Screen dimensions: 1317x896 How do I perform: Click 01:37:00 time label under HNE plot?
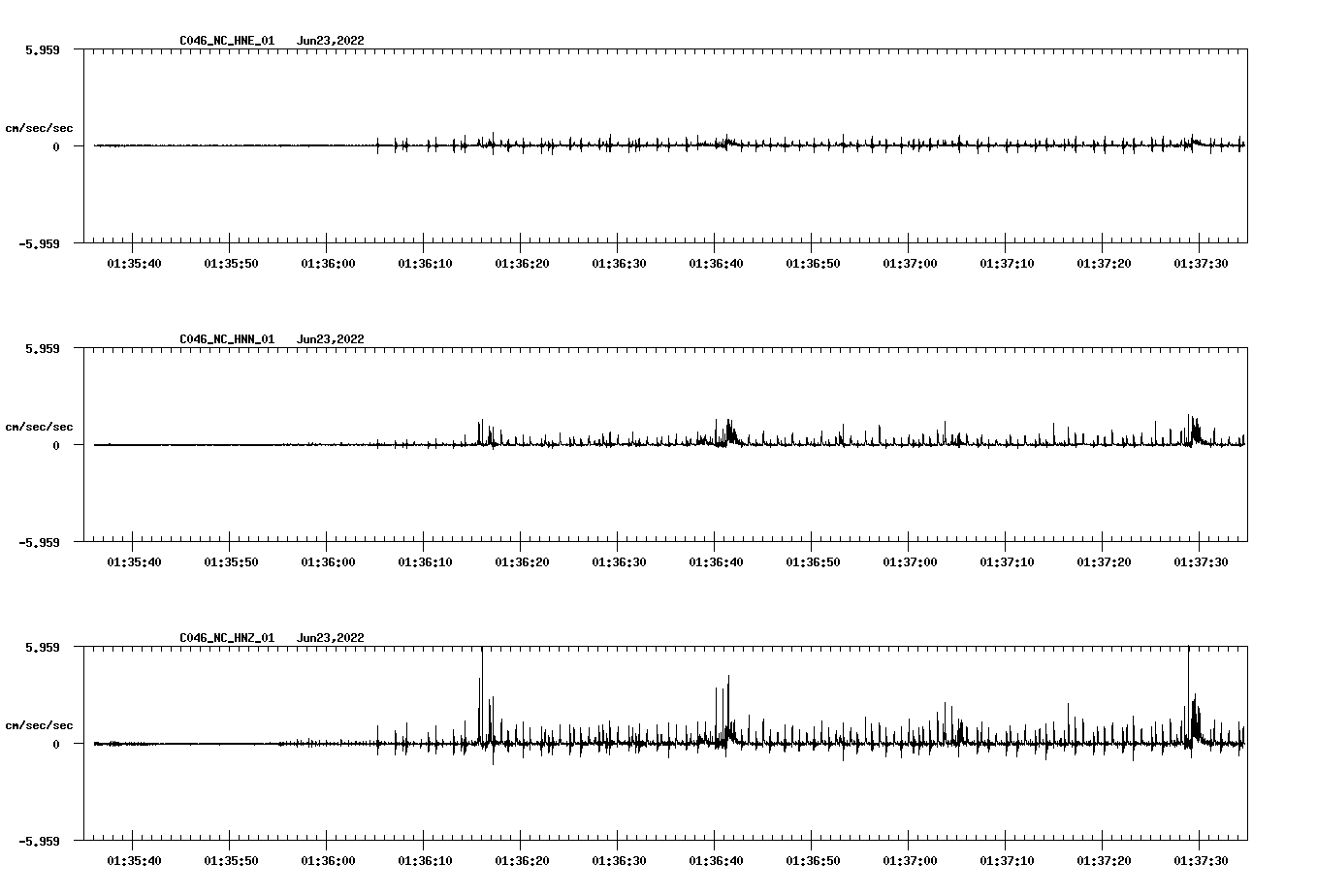[910, 264]
